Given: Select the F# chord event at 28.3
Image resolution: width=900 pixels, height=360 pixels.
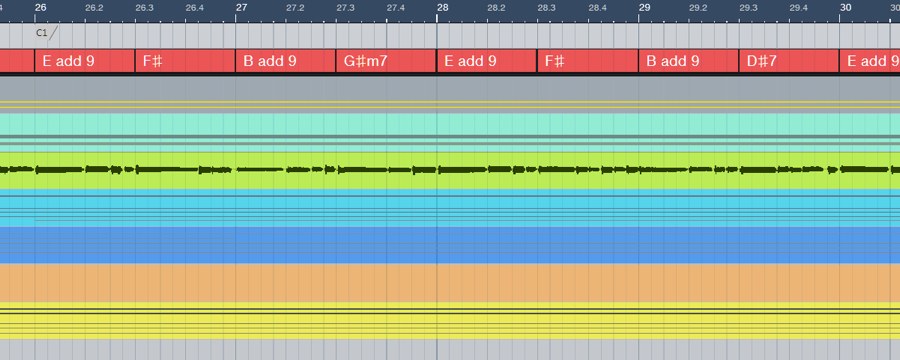Looking at the screenshot, I should (588, 61).
